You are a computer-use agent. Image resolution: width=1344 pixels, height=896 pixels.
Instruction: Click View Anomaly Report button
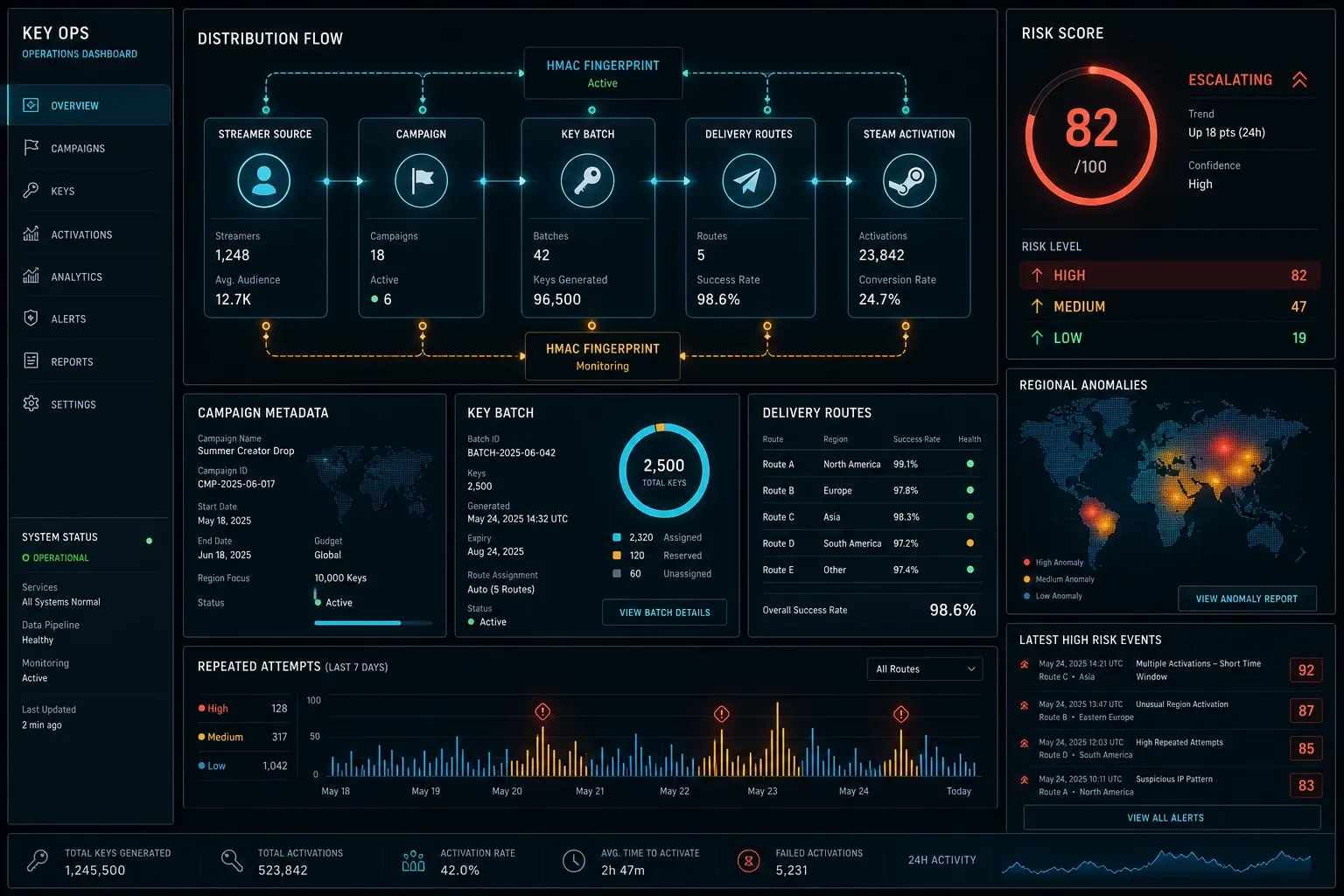1247,598
